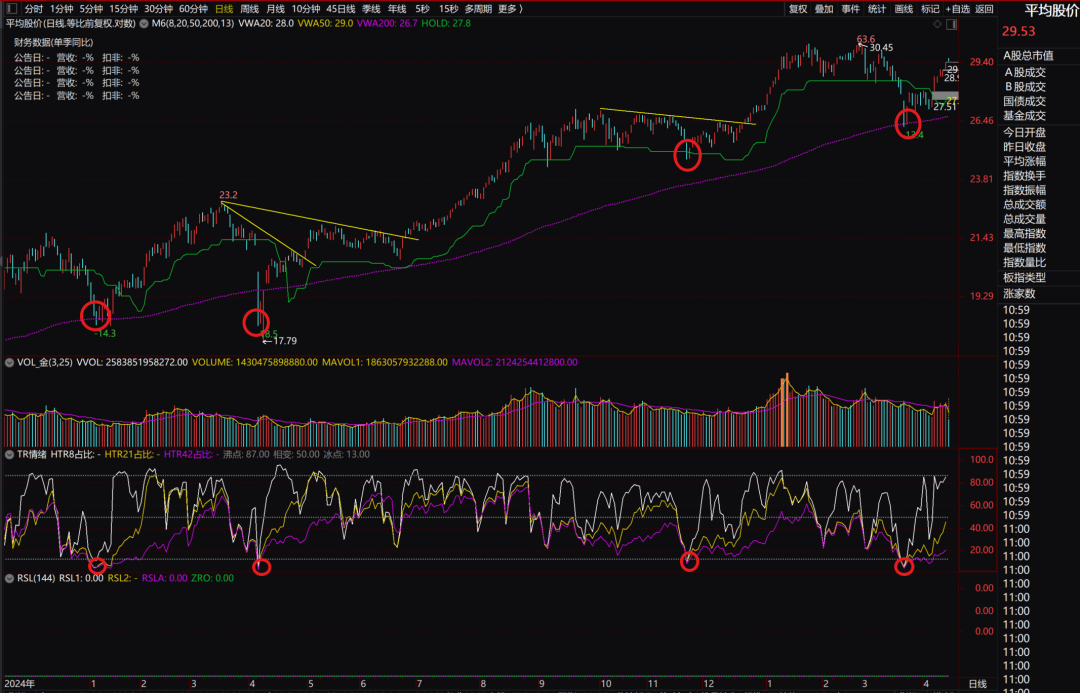
Task: Click the 2024年 date axis label
Action: [x=19, y=684]
